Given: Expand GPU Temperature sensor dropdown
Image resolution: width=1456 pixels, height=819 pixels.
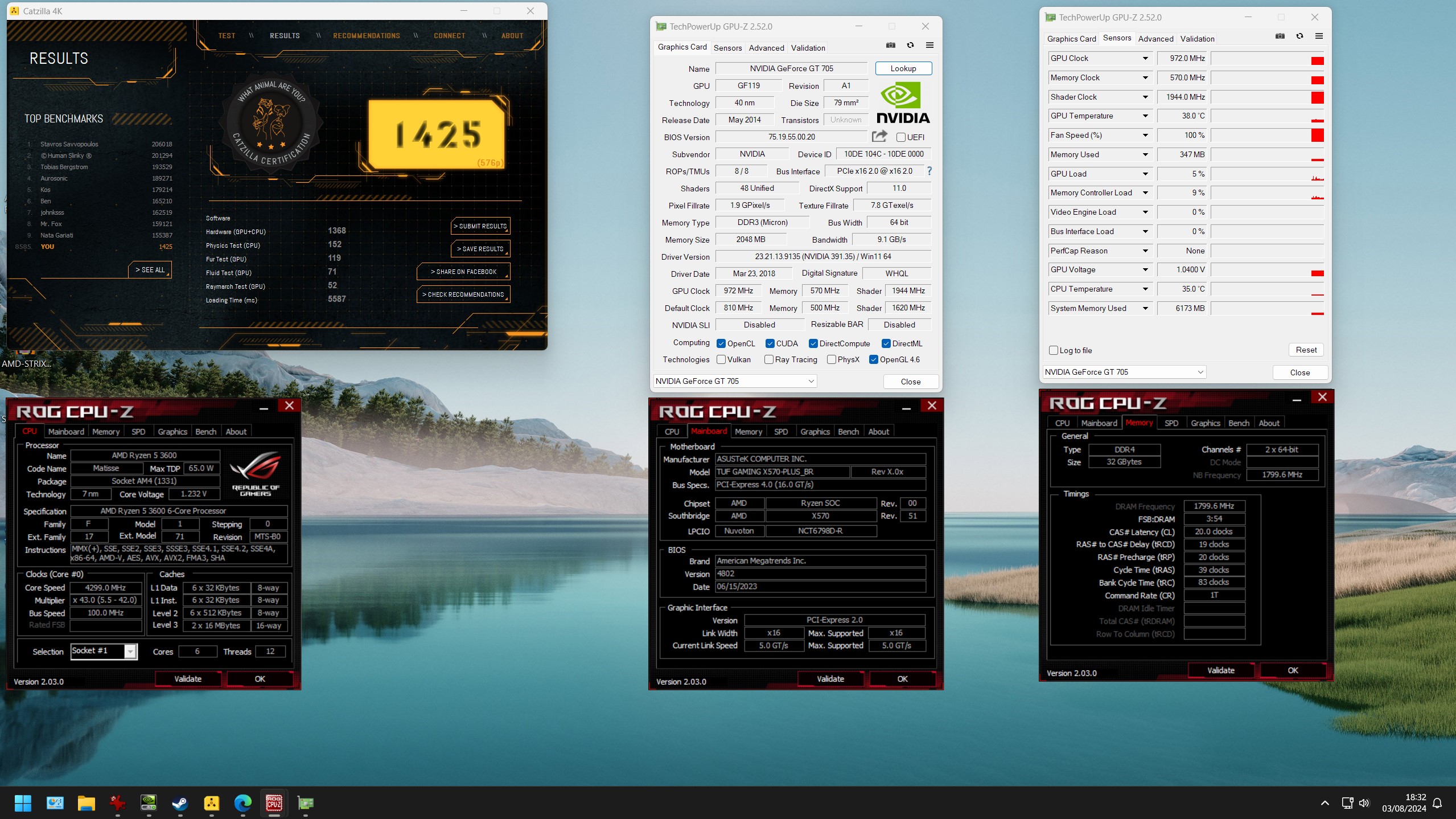Looking at the screenshot, I should click(1145, 116).
